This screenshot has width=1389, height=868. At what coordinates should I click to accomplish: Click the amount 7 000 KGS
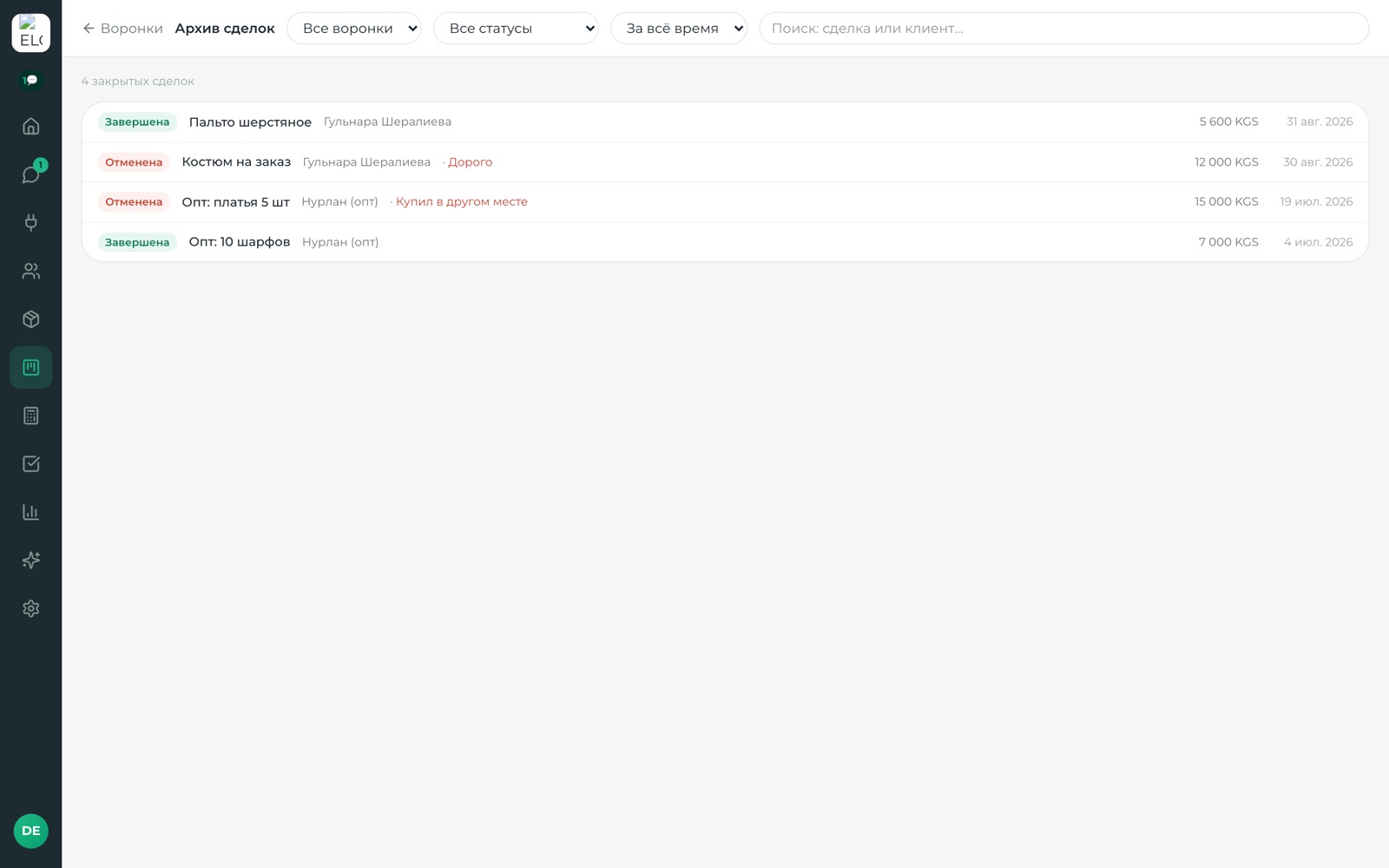click(1228, 242)
